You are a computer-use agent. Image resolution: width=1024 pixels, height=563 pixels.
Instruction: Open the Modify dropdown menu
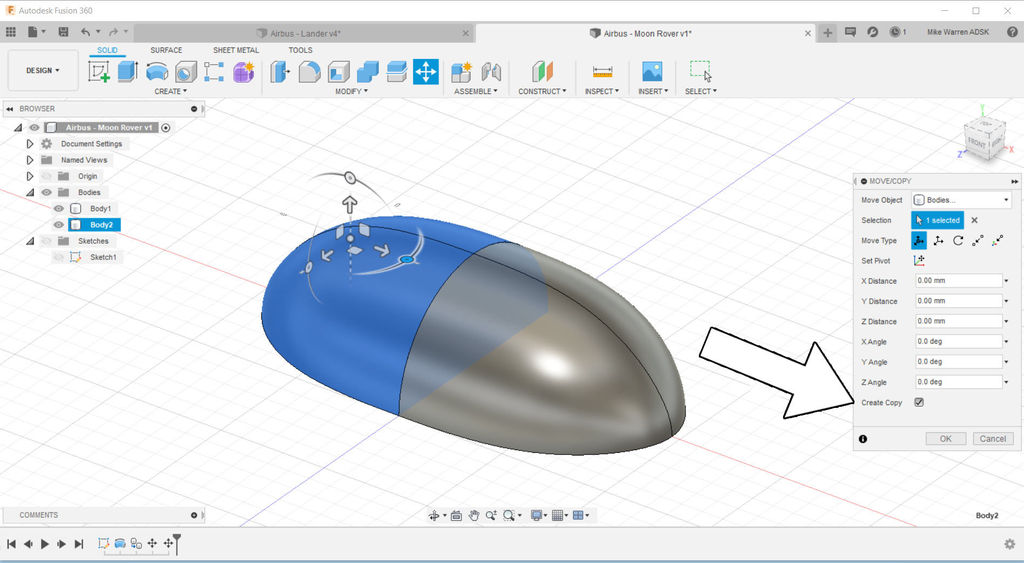(351, 91)
